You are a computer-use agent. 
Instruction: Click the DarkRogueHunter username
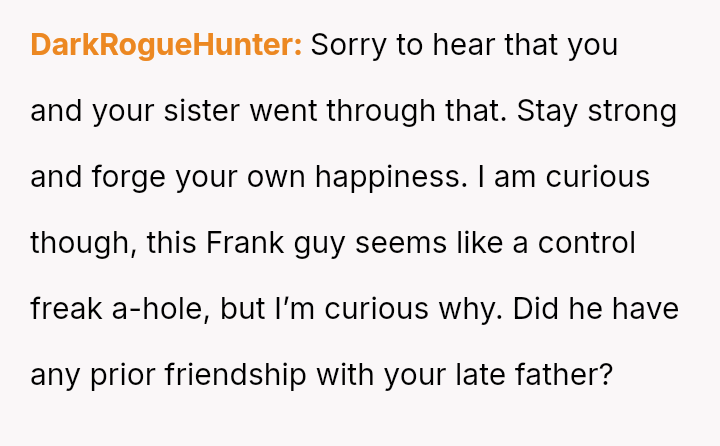(x=166, y=45)
